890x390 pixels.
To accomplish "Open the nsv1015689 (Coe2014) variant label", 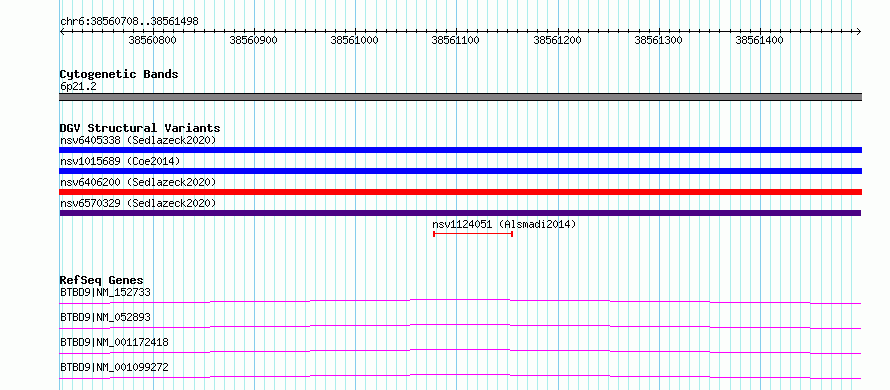I will 120,161.
